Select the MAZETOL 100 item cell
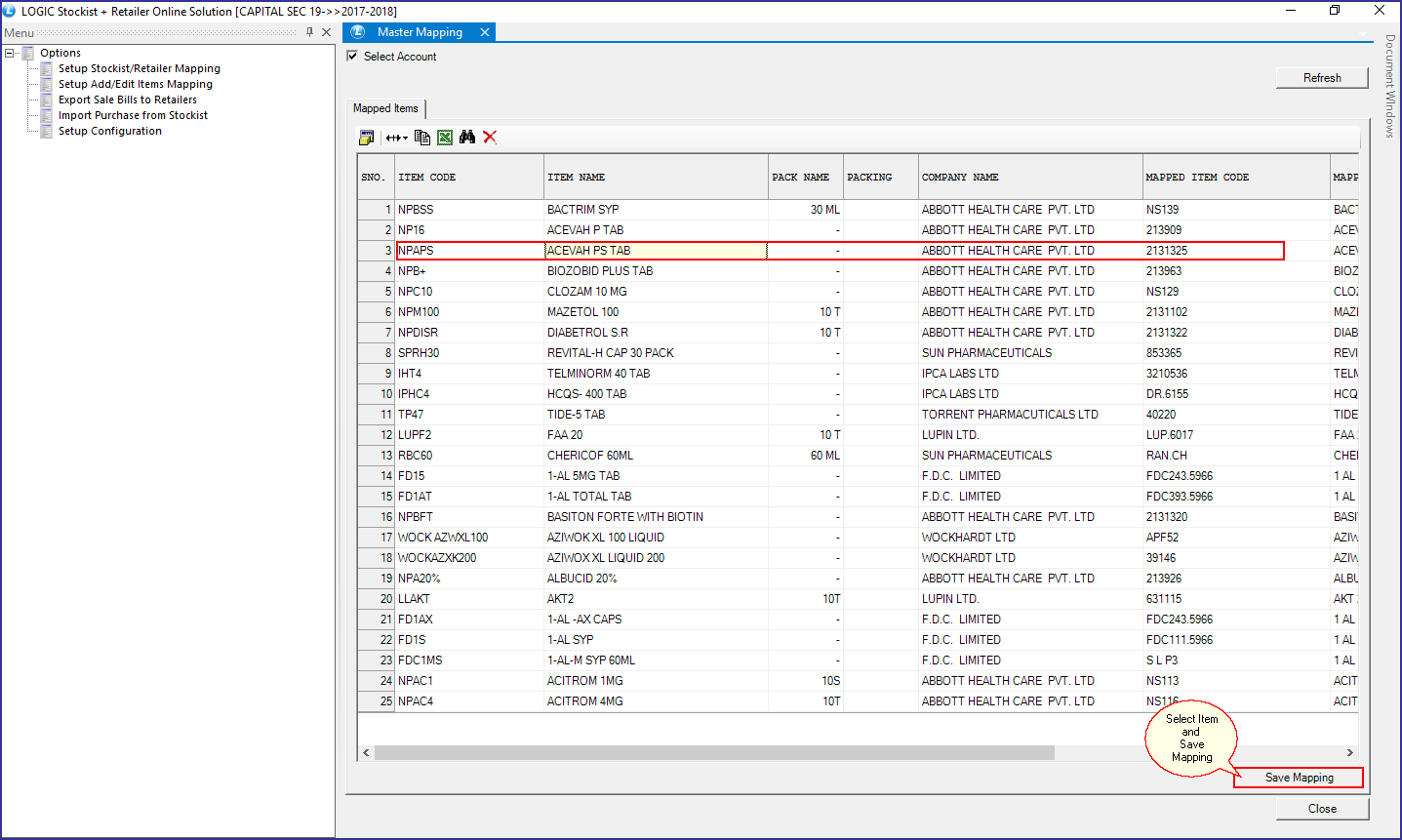The width and height of the screenshot is (1402, 840). point(656,312)
